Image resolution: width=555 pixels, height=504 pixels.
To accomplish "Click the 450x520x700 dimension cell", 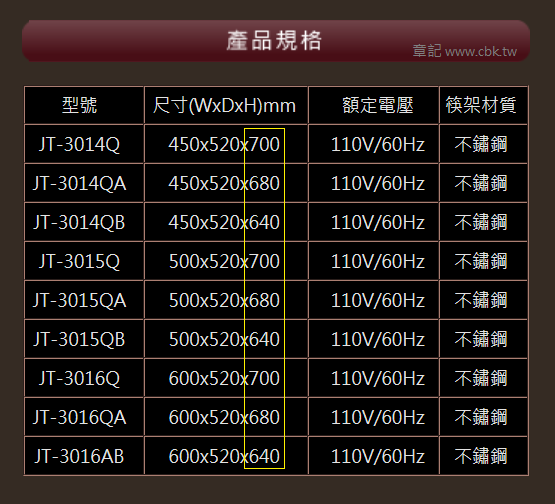I will tap(226, 144).
